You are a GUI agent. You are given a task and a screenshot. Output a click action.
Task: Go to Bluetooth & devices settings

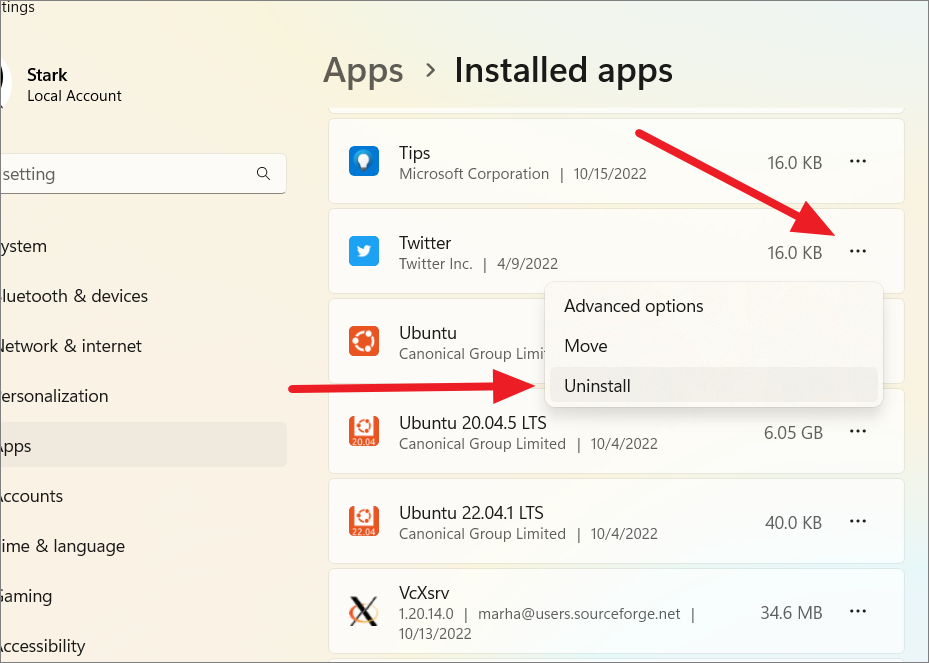click(143, 296)
